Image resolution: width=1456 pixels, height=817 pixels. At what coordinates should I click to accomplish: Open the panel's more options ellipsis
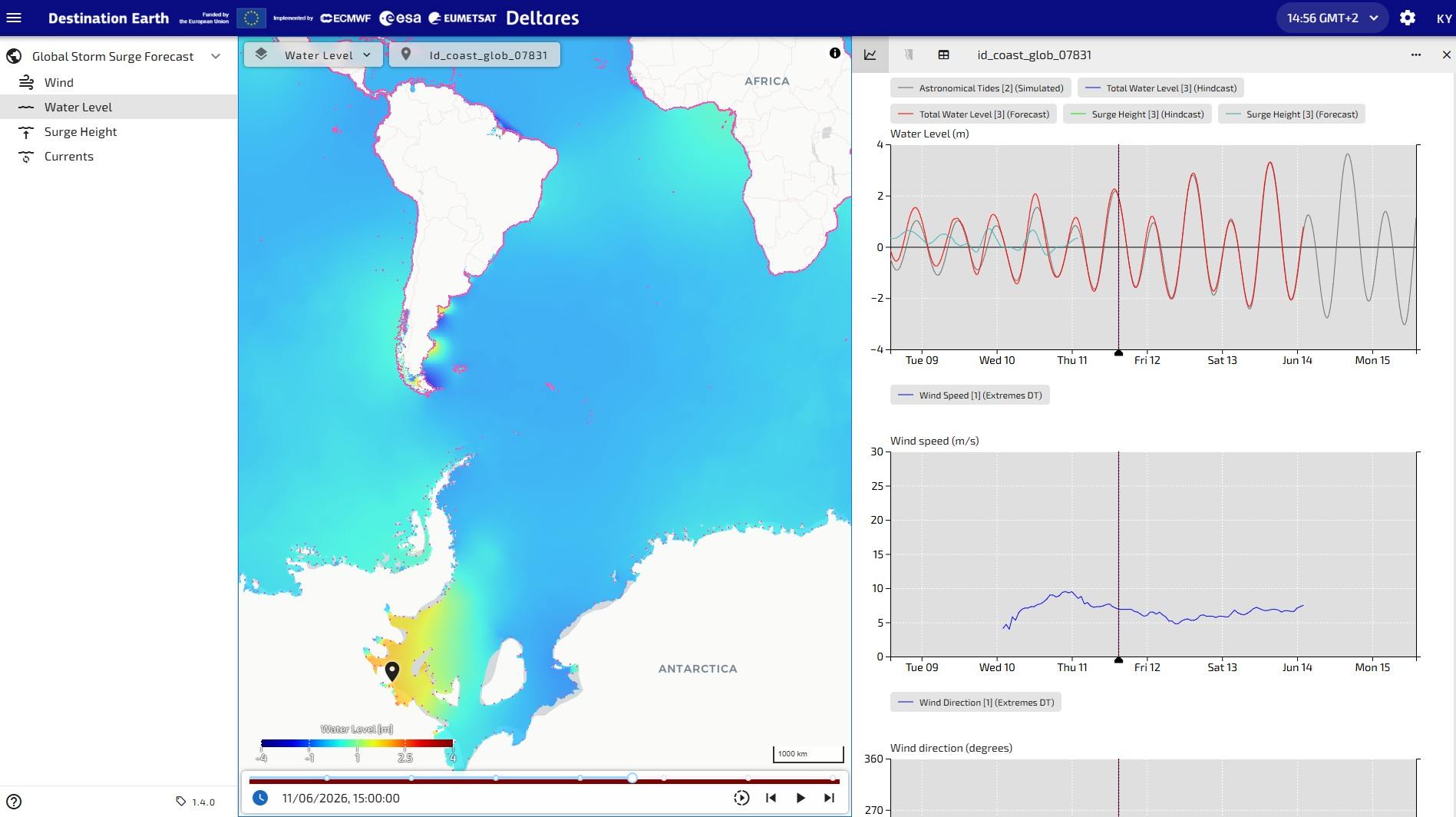coord(1416,55)
